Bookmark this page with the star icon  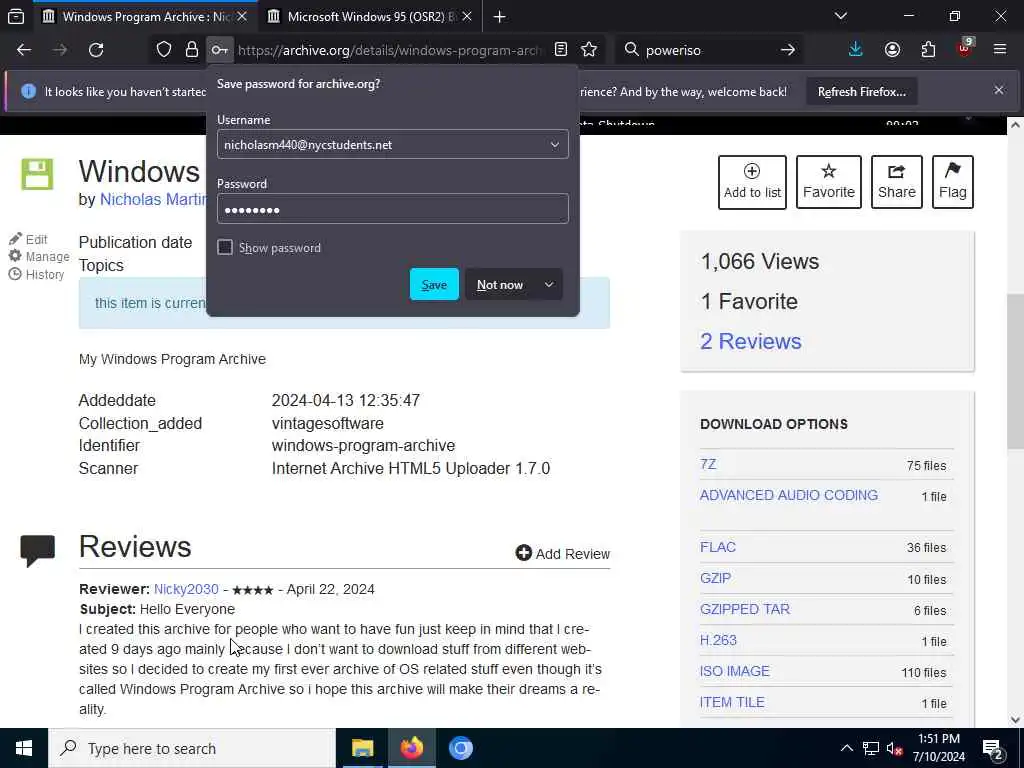pos(589,50)
